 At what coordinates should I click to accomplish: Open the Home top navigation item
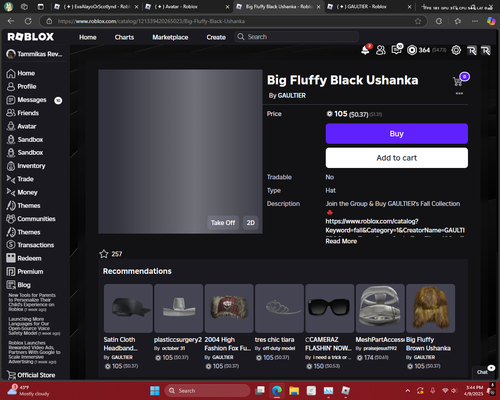point(88,37)
